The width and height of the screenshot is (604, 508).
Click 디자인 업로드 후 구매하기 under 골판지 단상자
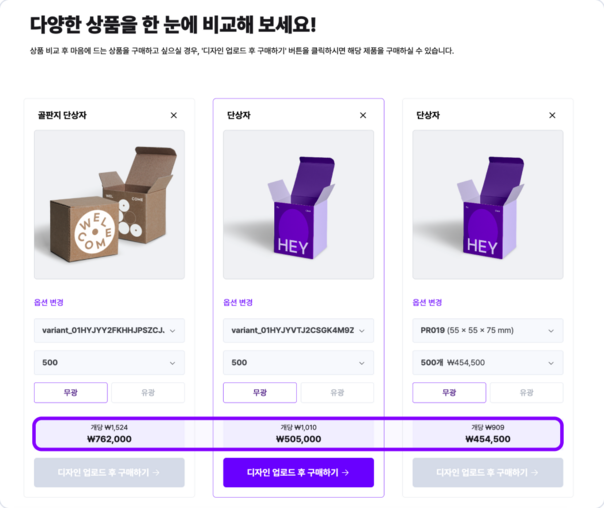[x=109, y=473]
